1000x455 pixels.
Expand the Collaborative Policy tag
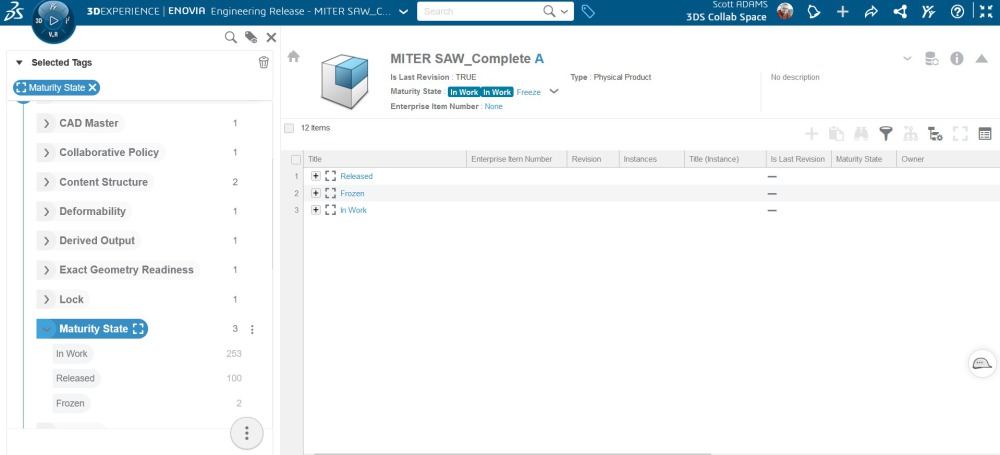pyautogui.click(x=46, y=153)
